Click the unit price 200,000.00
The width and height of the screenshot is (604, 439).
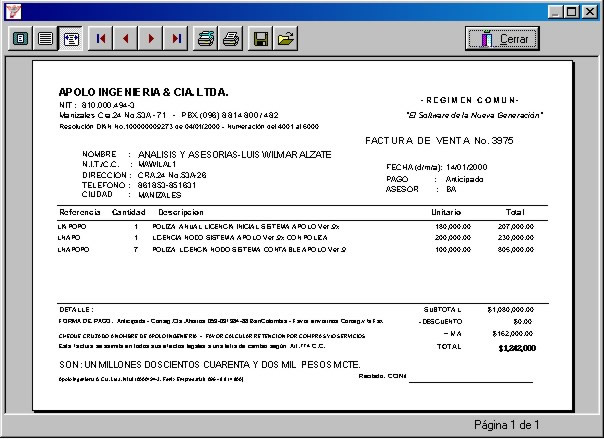click(x=453, y=238)
